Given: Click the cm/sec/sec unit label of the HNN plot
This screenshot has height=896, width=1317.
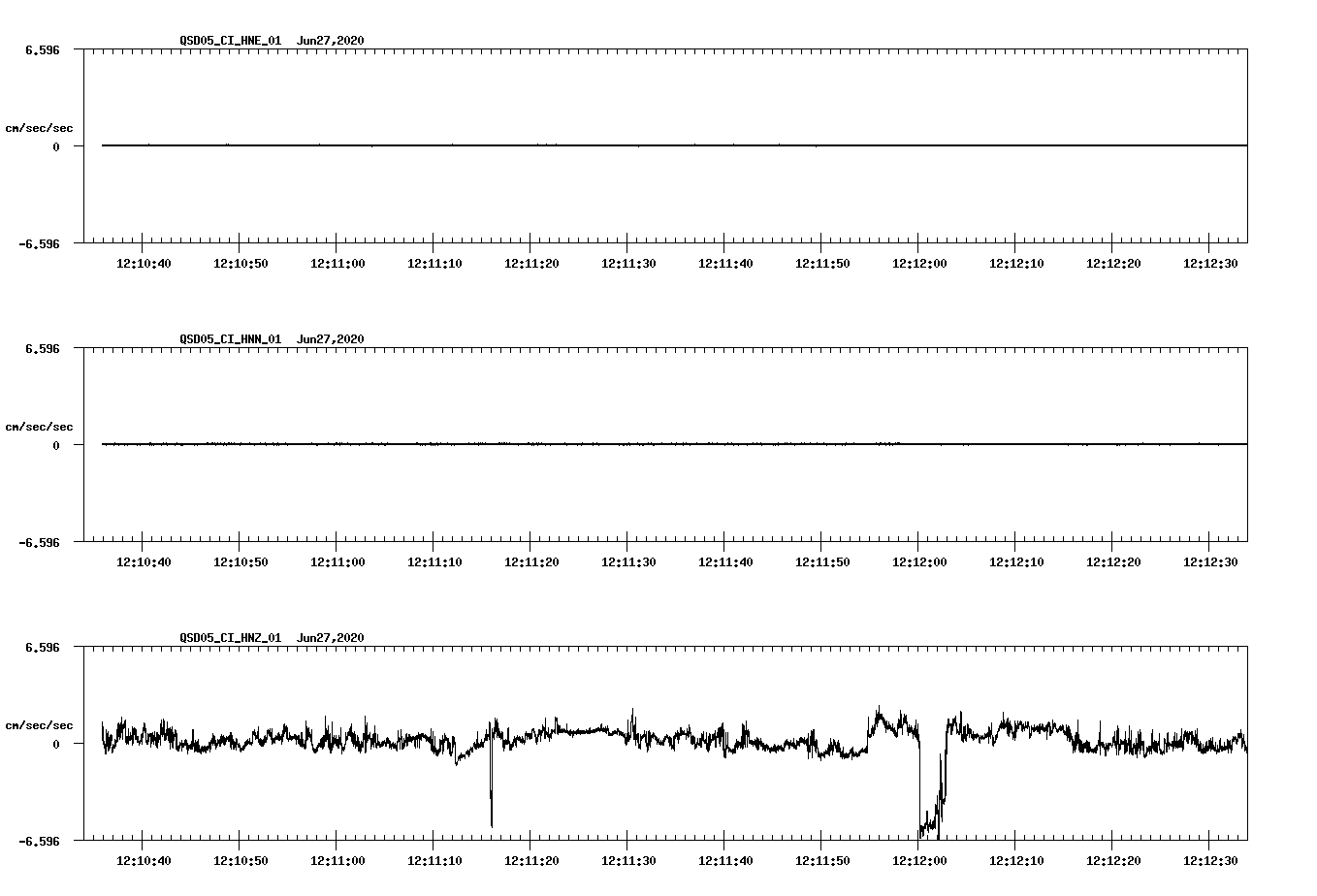Looking at the screenshot, I should tap(39, 427).
